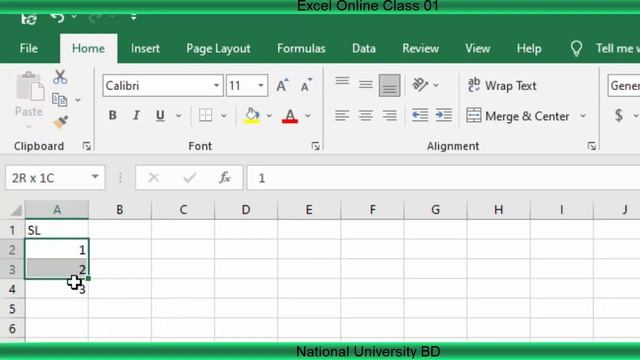Toggle Underline formatting

160,116
